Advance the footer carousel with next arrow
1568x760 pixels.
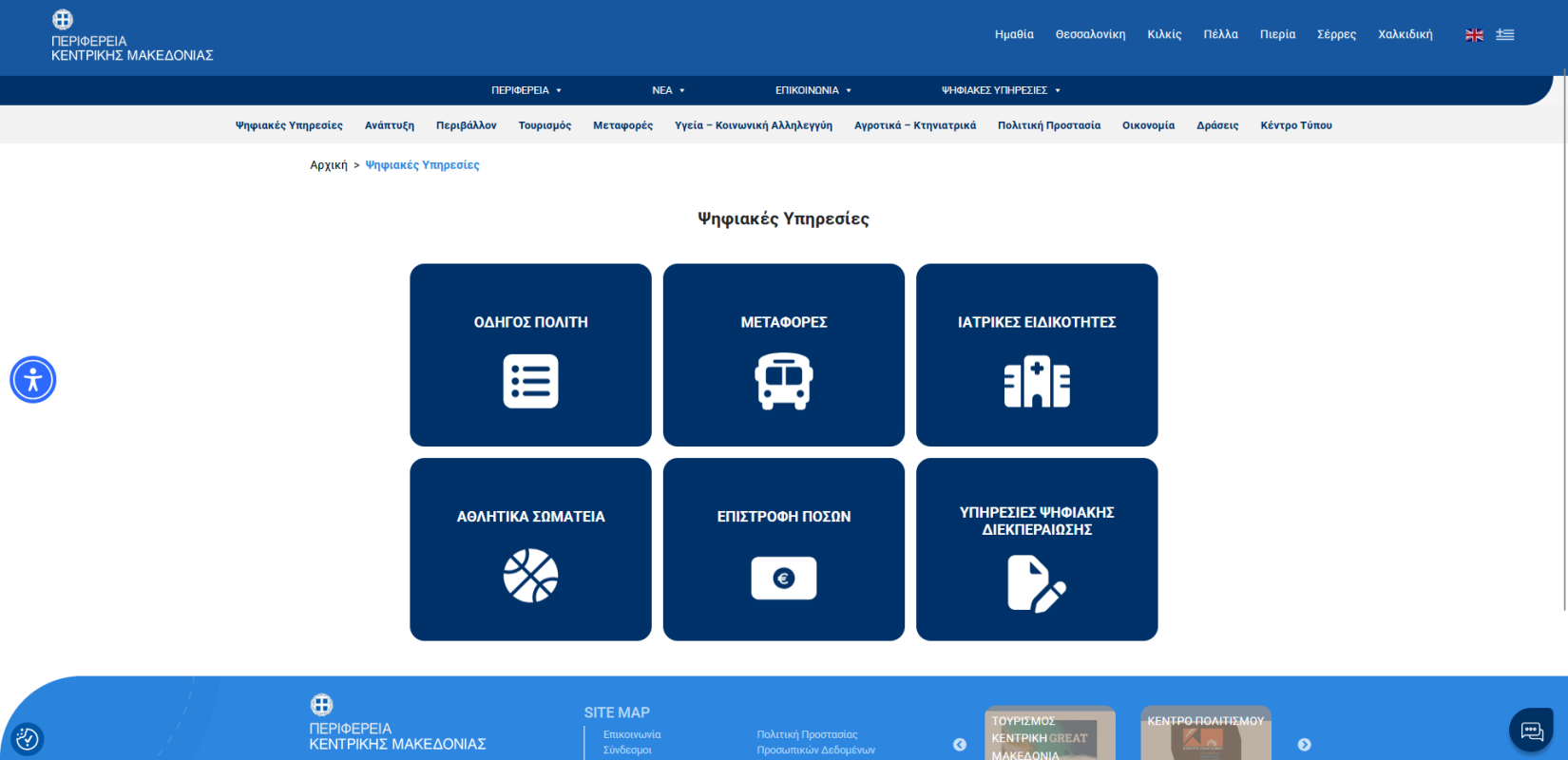click(x=1304, y=745)
